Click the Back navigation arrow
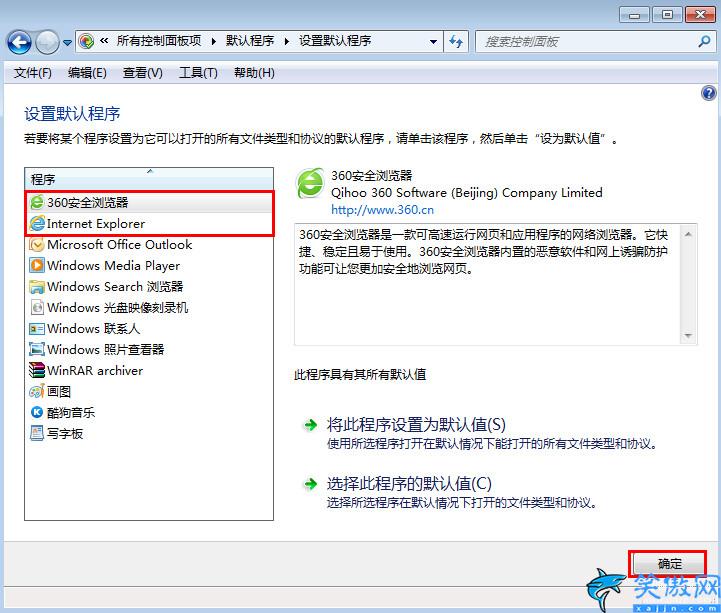 (19, 42)
